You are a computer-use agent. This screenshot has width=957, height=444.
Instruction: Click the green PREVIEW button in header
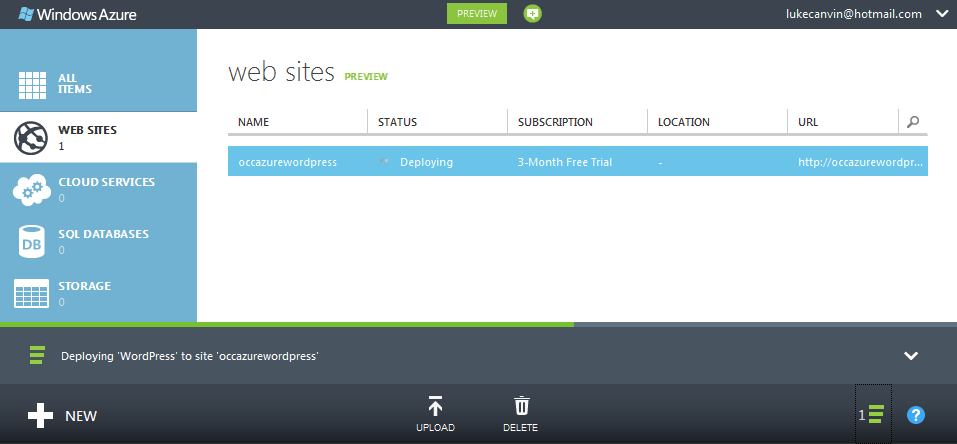tap(477, 13)
